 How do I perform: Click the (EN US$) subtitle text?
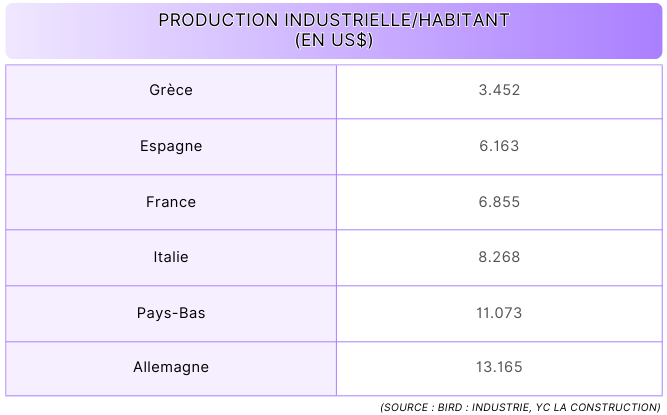(x=334, y=40)
